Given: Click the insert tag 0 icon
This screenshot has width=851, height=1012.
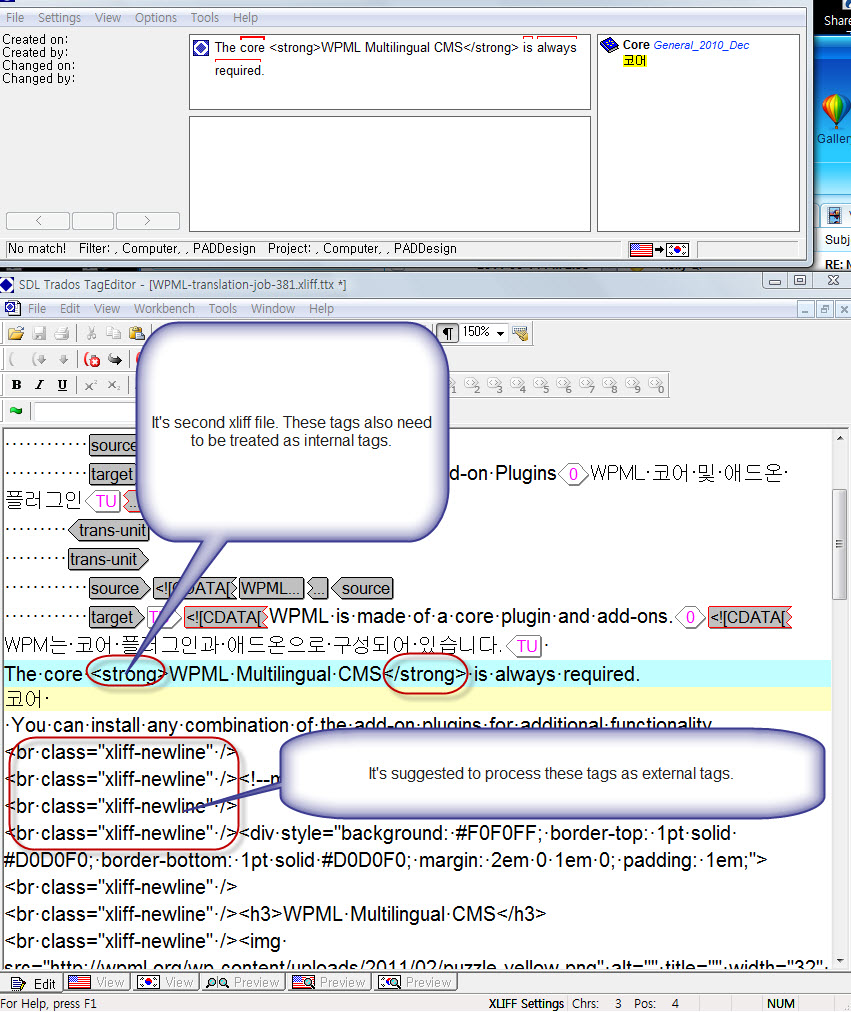Looking at the screenshot, I should point(656,385).
